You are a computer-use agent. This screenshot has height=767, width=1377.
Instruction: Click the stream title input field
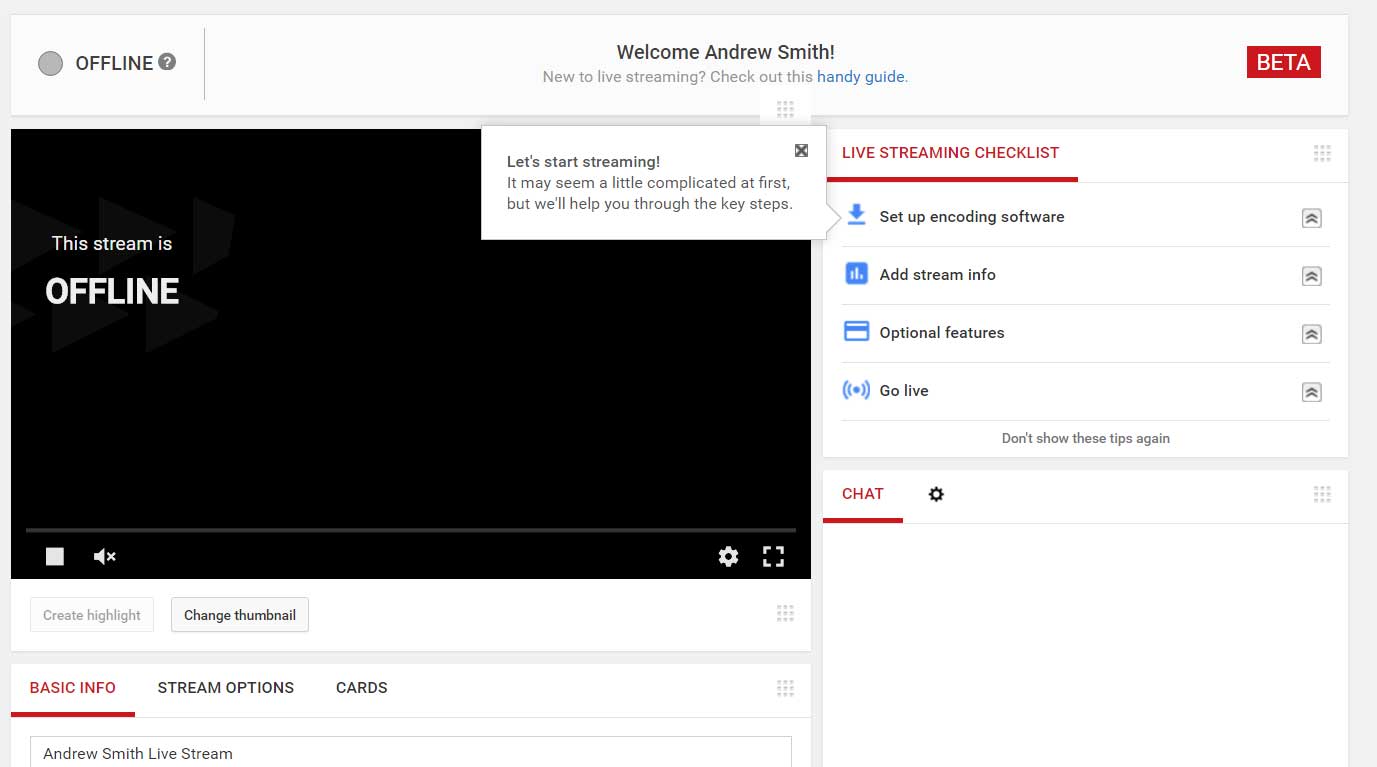[x=410, y=753]
